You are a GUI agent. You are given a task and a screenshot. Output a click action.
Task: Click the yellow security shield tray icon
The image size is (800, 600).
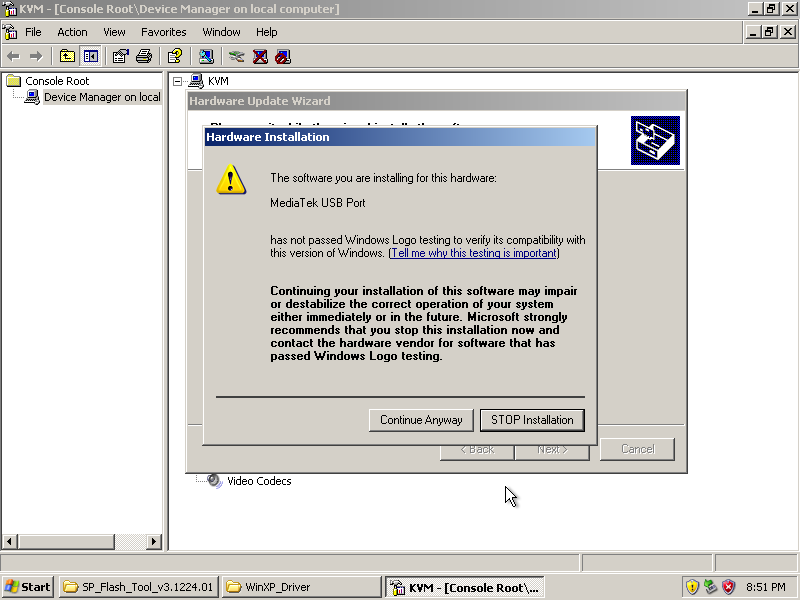point(692,587)
